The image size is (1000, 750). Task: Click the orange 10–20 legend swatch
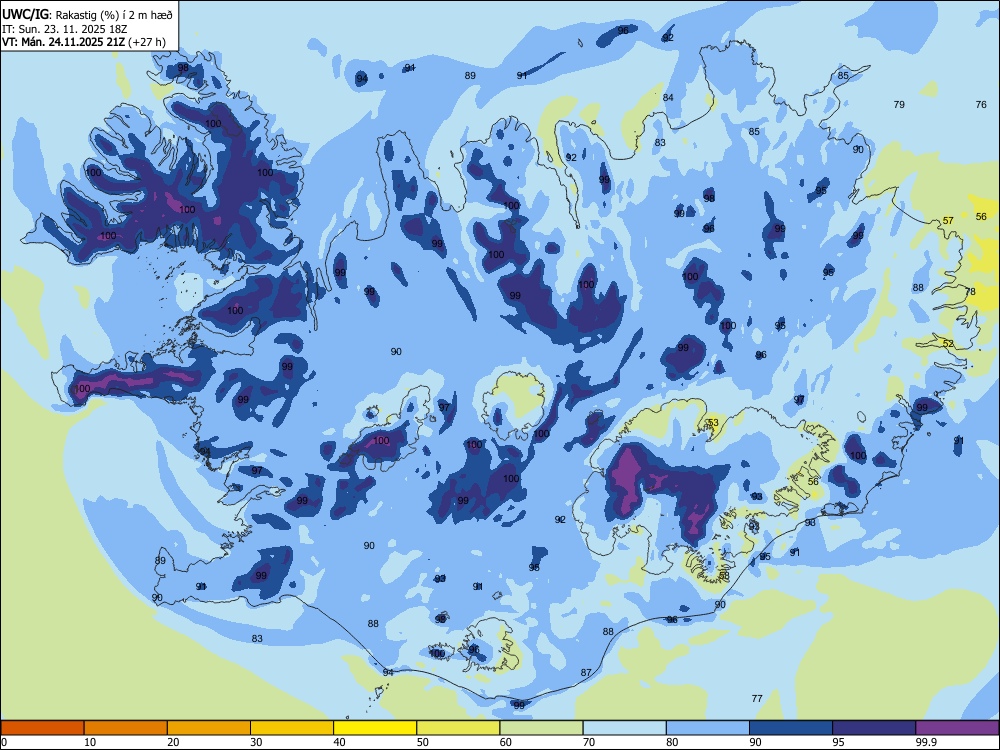[126, 728]
